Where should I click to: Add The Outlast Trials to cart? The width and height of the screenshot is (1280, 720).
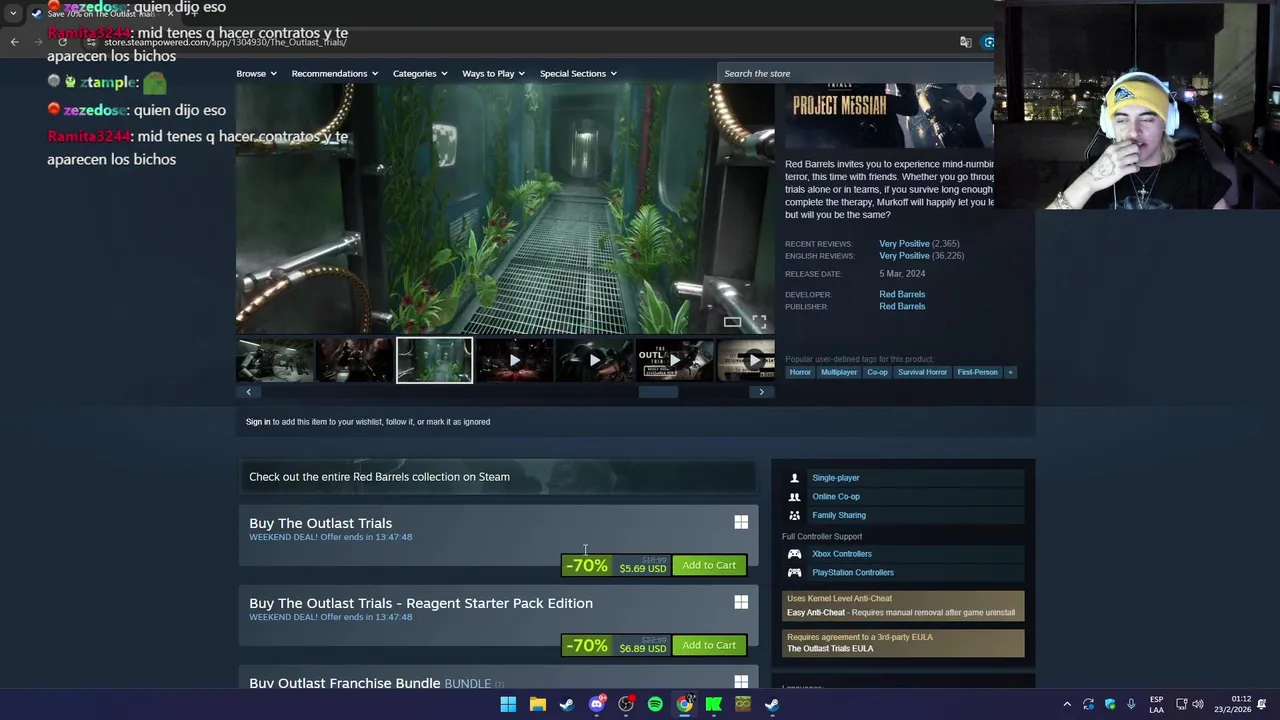[x=709, y=565]
